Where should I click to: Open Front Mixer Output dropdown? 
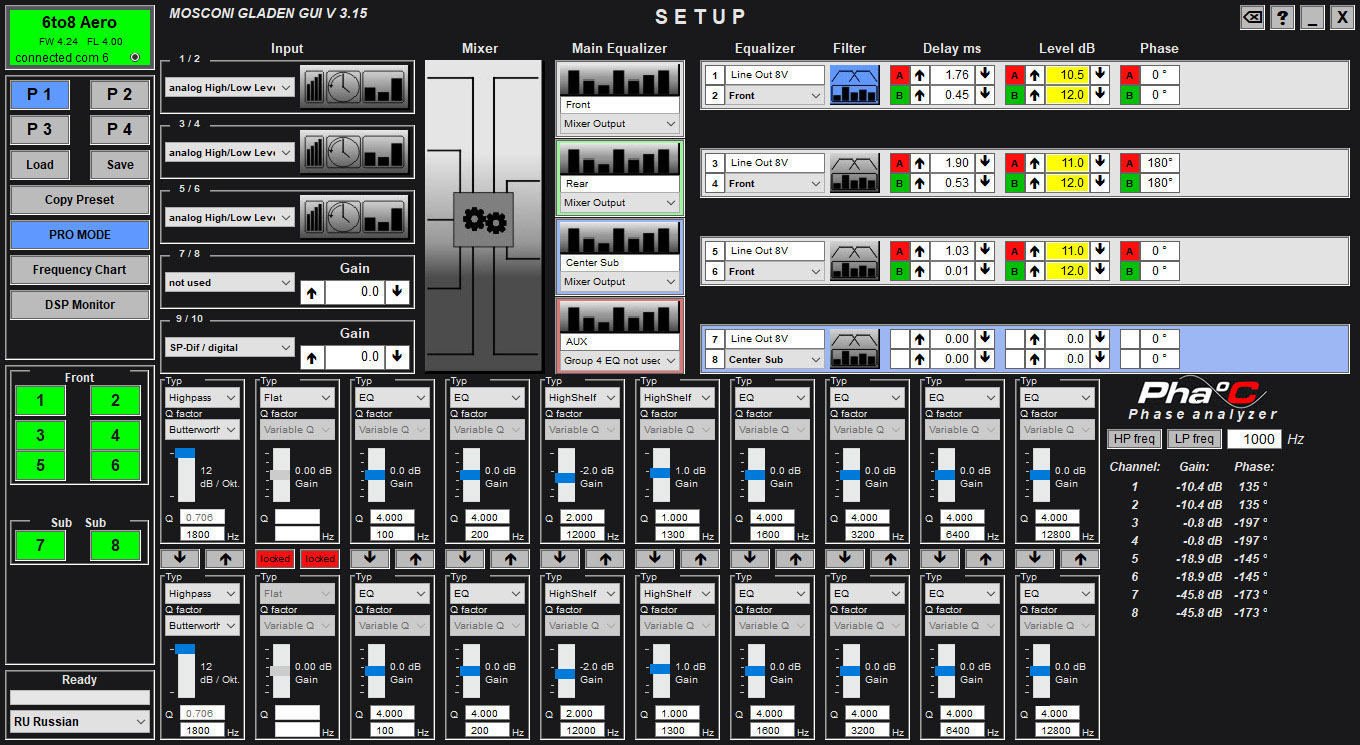tap(619, 124)
